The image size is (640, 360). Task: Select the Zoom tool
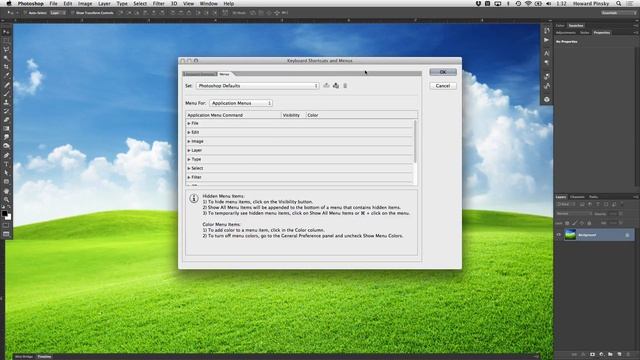[6, 200]
